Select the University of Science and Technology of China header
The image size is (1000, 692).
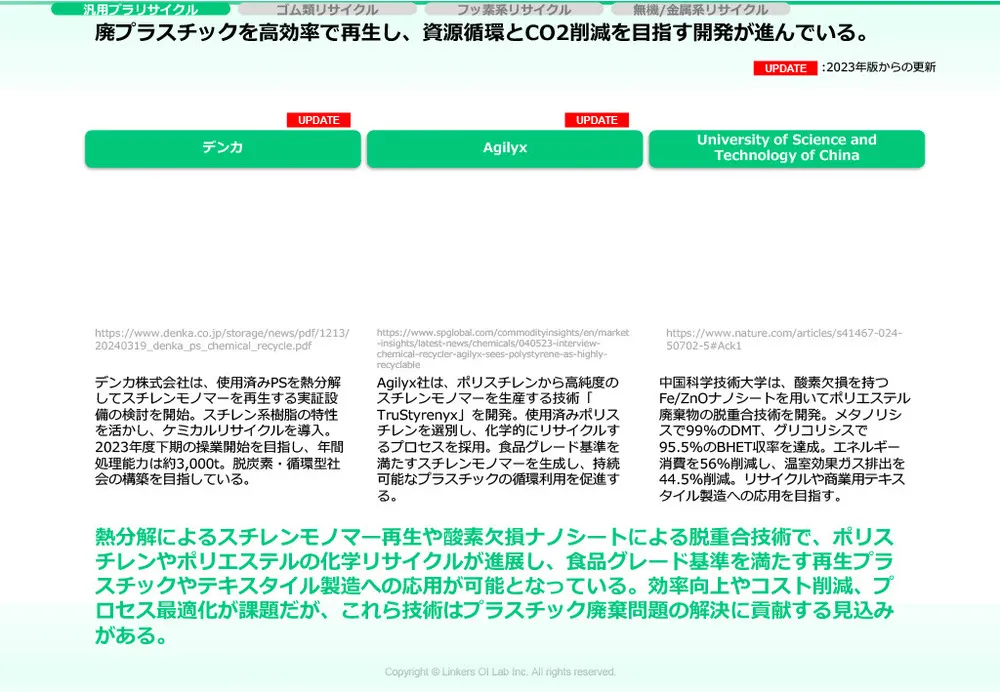pos(786,148)
